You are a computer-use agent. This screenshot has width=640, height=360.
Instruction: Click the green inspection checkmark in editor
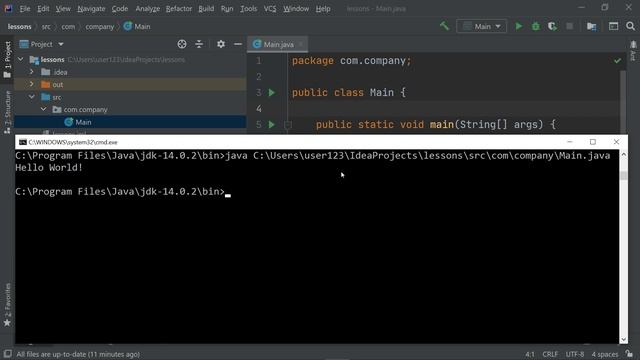618,61
